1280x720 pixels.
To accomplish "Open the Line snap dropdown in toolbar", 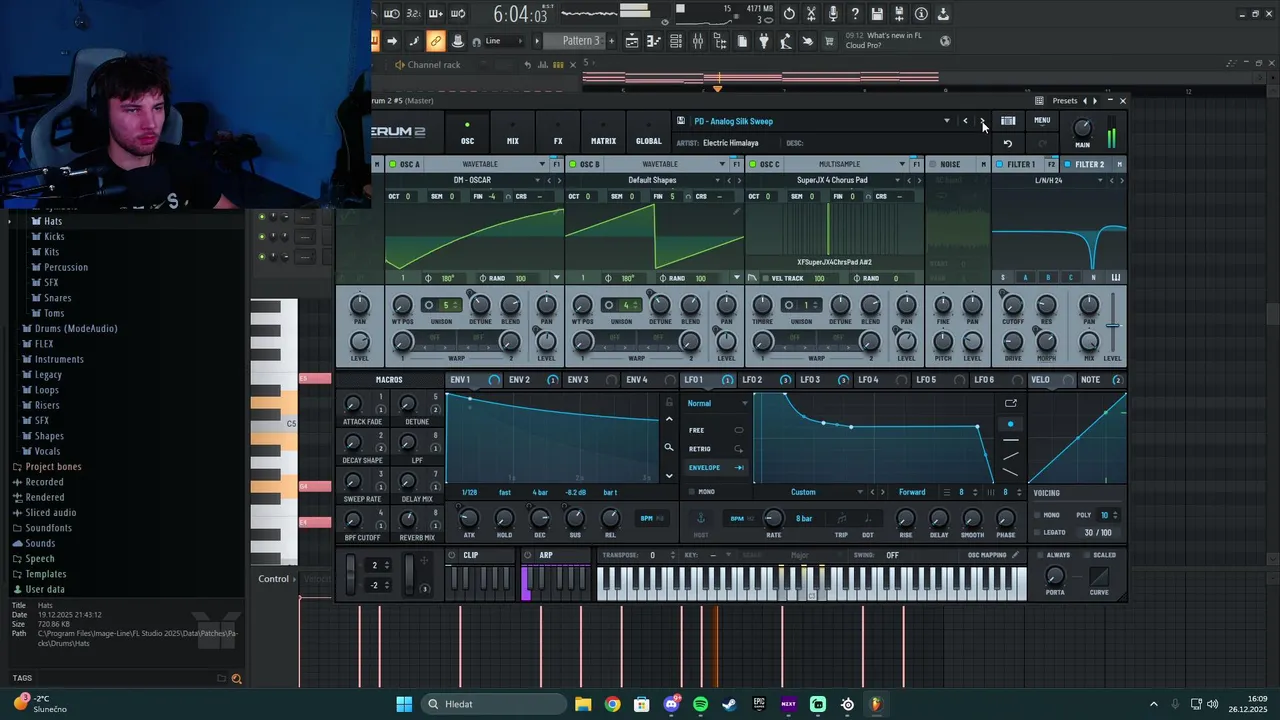I will (x=503, y=41).
